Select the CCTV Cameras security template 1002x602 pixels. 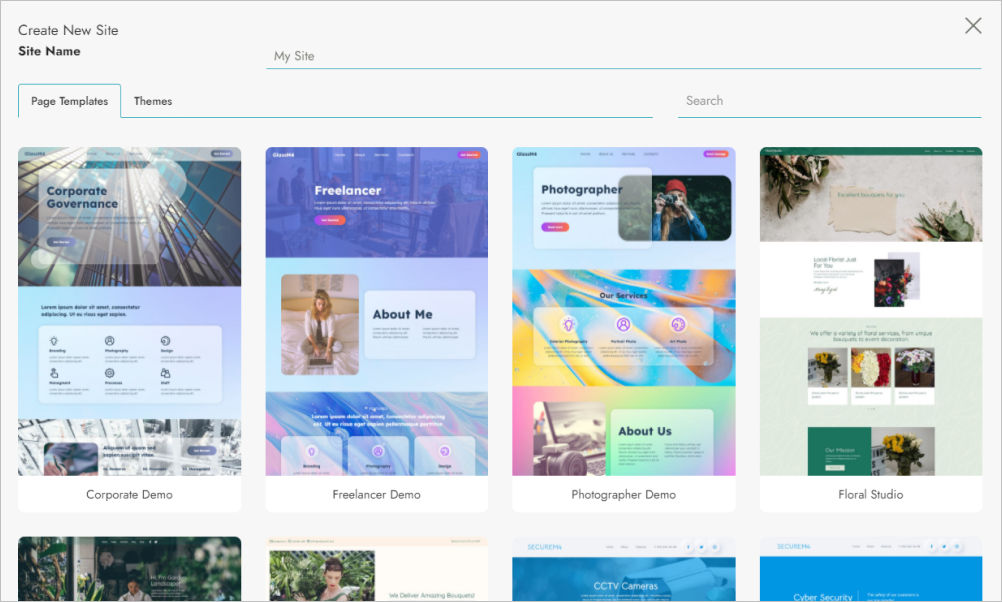click(x=623, y=569)
